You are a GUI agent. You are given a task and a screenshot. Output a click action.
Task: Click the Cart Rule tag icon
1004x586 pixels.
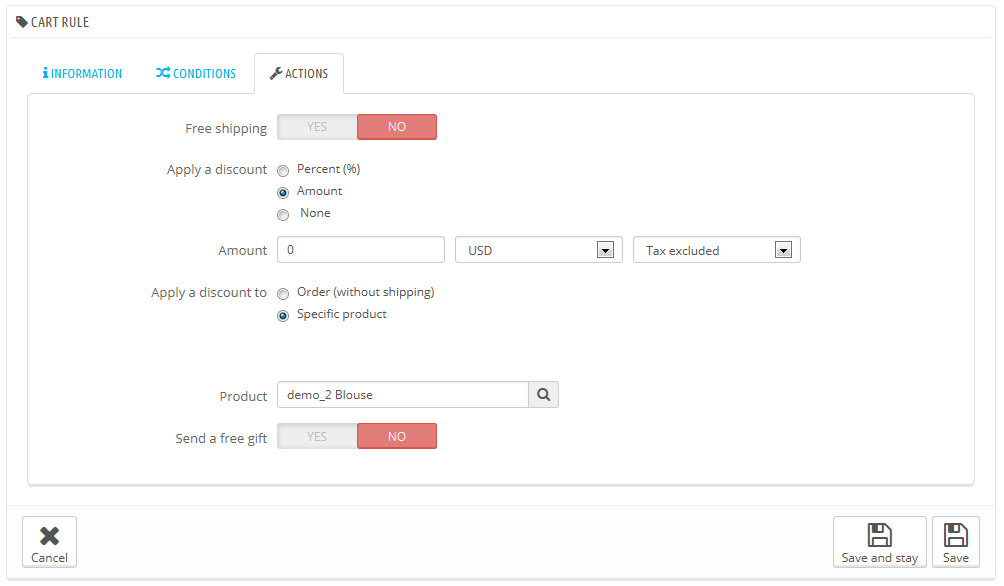click(22, 22)
